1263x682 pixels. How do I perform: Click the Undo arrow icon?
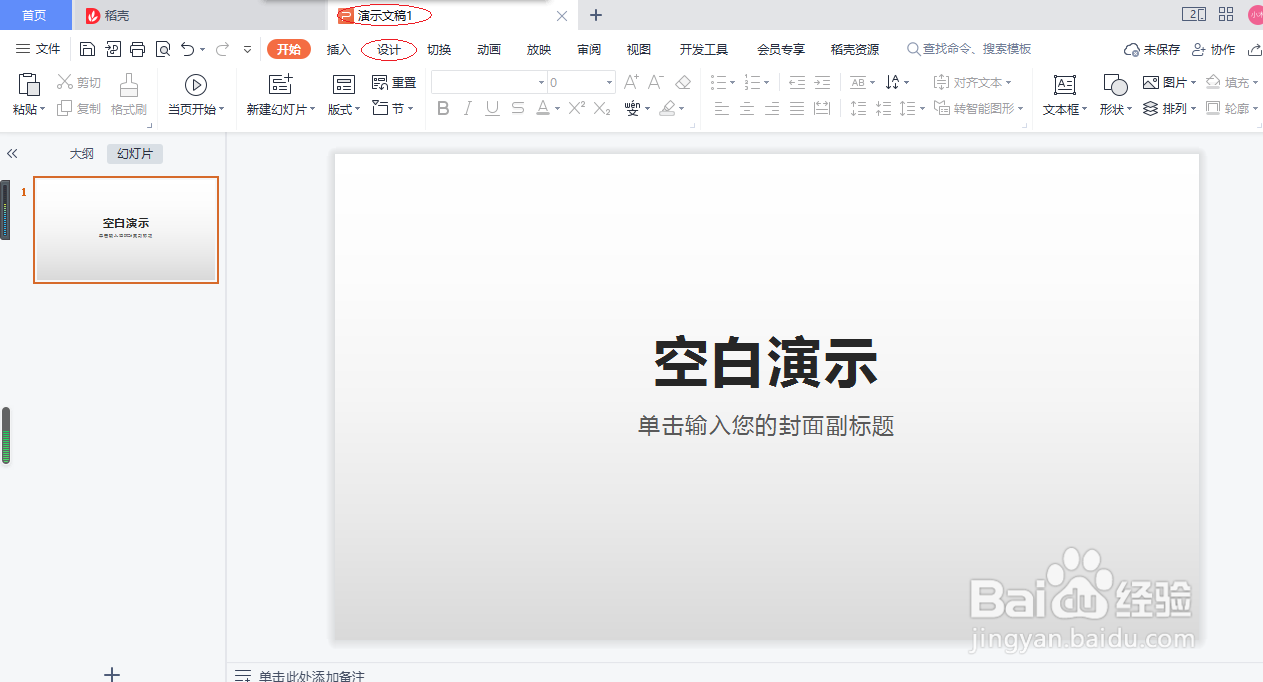(x=187, y=49)
